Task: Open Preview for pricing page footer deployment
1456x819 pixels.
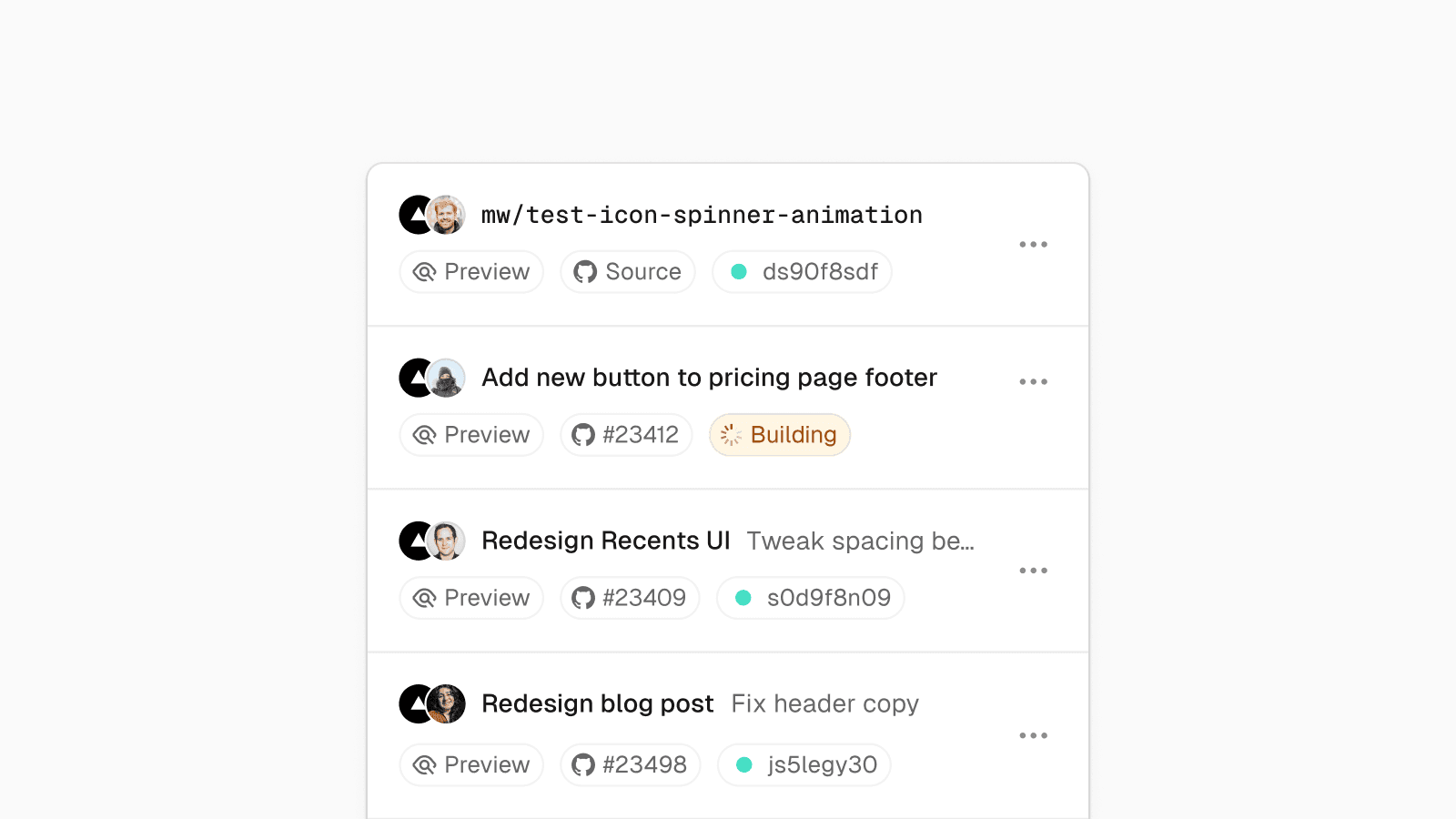Action: [471, 435]
